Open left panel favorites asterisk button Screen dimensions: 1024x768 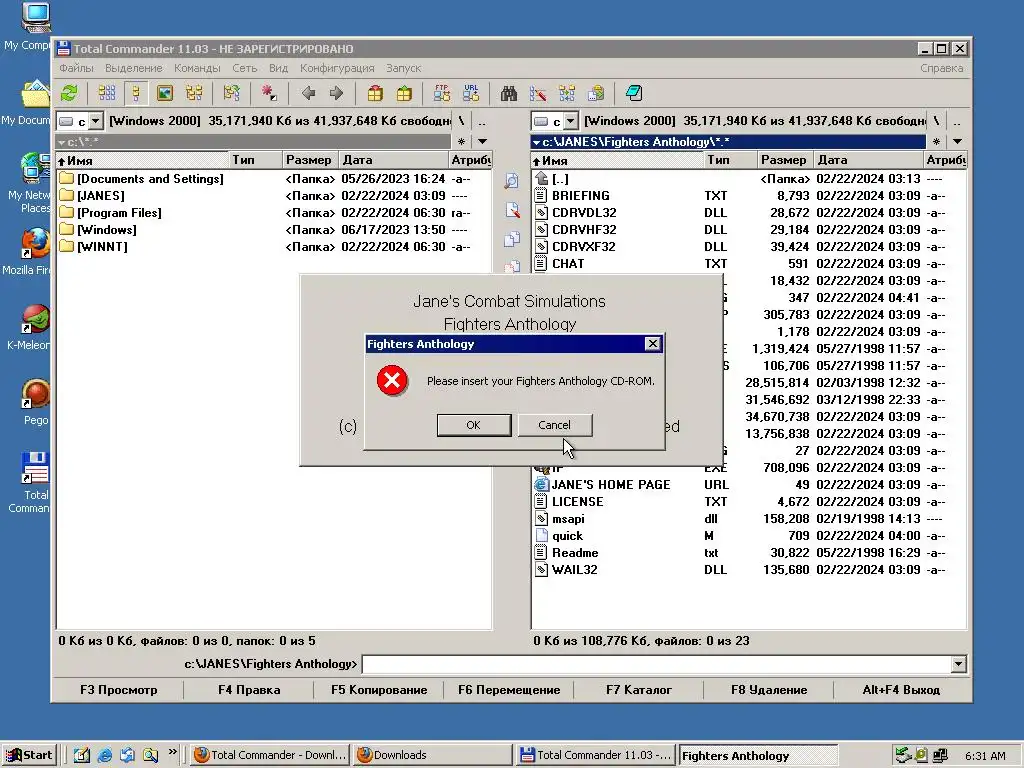[461, 142]
